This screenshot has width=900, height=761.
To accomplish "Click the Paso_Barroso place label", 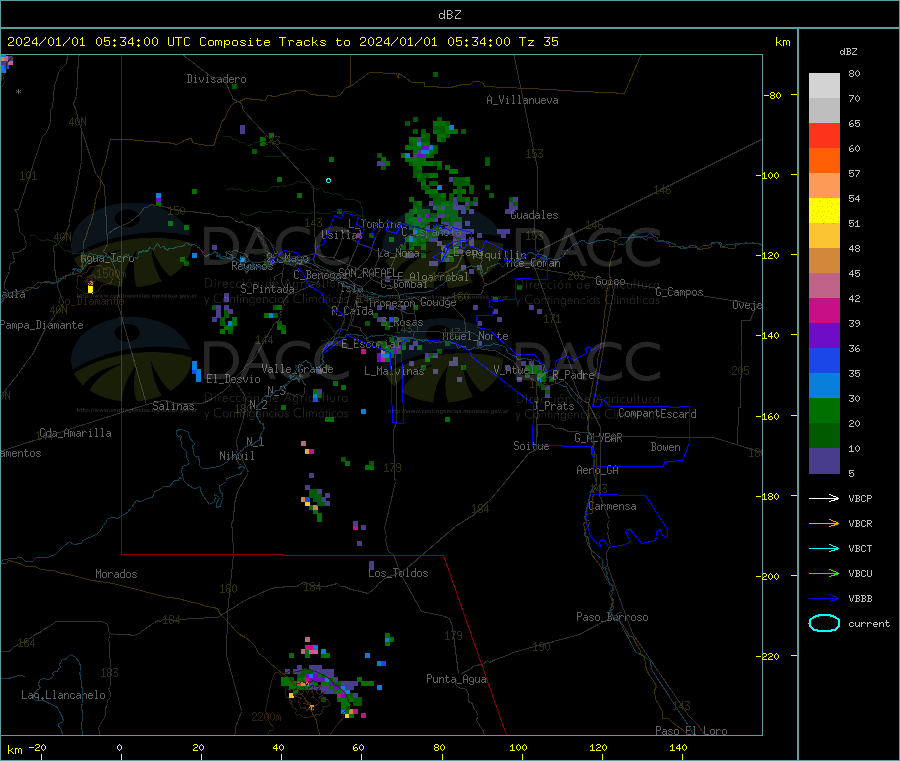I will (612, 617).
